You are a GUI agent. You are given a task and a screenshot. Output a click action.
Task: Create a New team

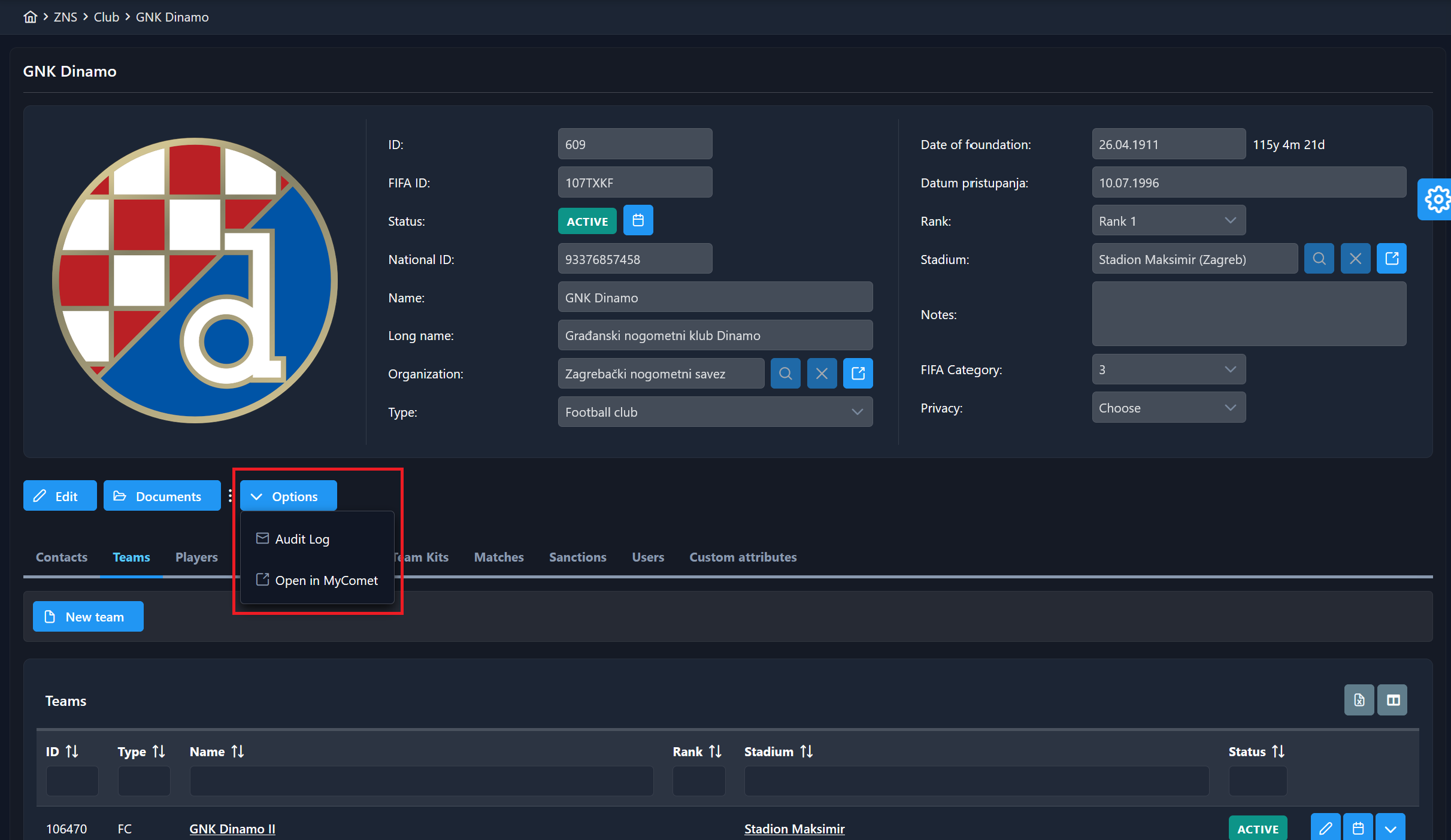pyautogui.click(x=88, y=616)
